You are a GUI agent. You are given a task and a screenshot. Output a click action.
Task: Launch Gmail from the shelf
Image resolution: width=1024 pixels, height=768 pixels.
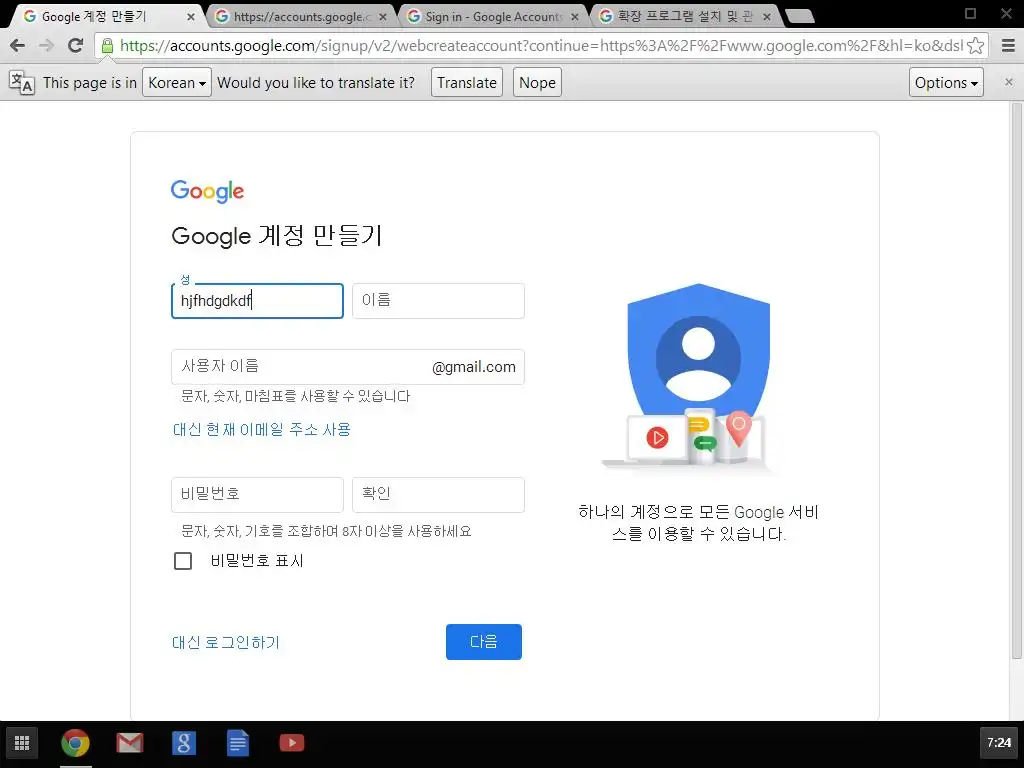click(x=129, y=743)
